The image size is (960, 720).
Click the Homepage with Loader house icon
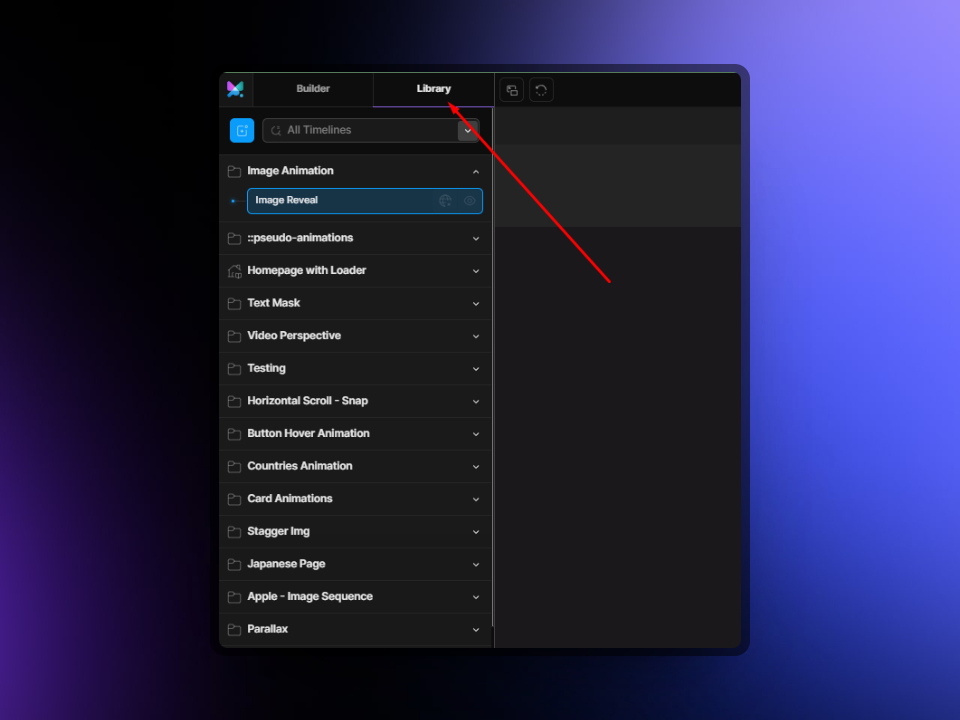(x=234, y=271)
